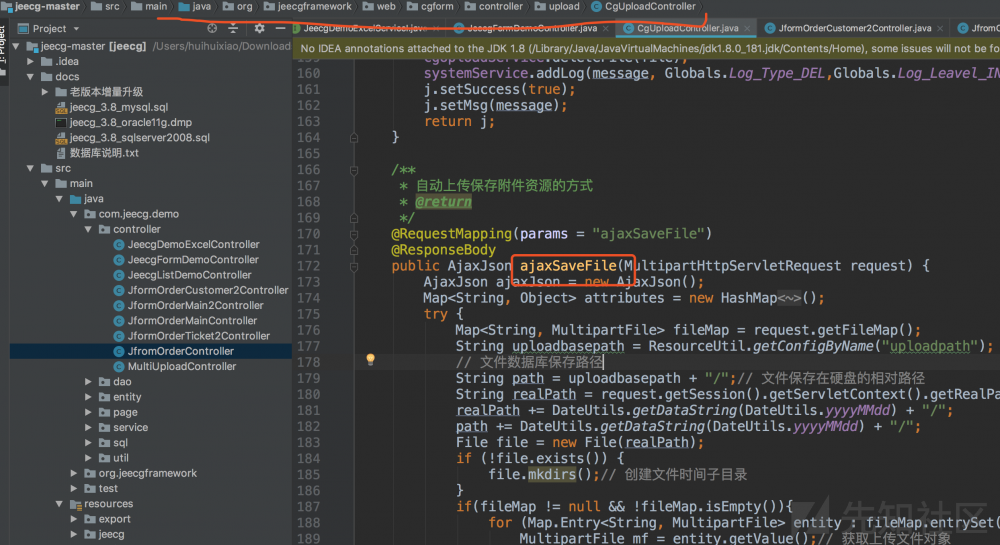The width and height of the screenshot is (1000, 545).
Task: Open the Project panel settings gear
Action: pos(259,29)
